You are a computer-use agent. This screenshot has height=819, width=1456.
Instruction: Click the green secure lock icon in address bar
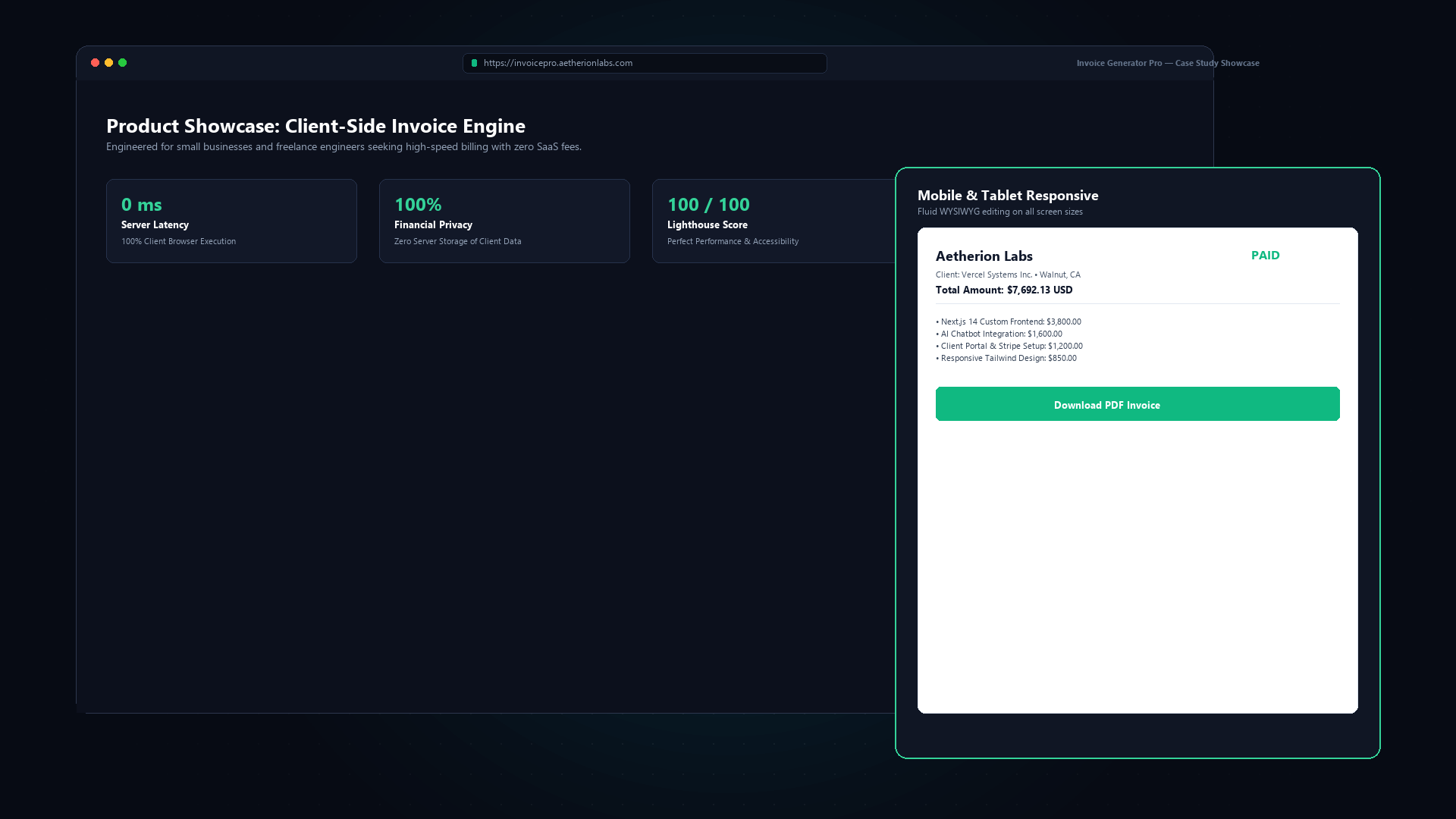[x=474, y=63]
